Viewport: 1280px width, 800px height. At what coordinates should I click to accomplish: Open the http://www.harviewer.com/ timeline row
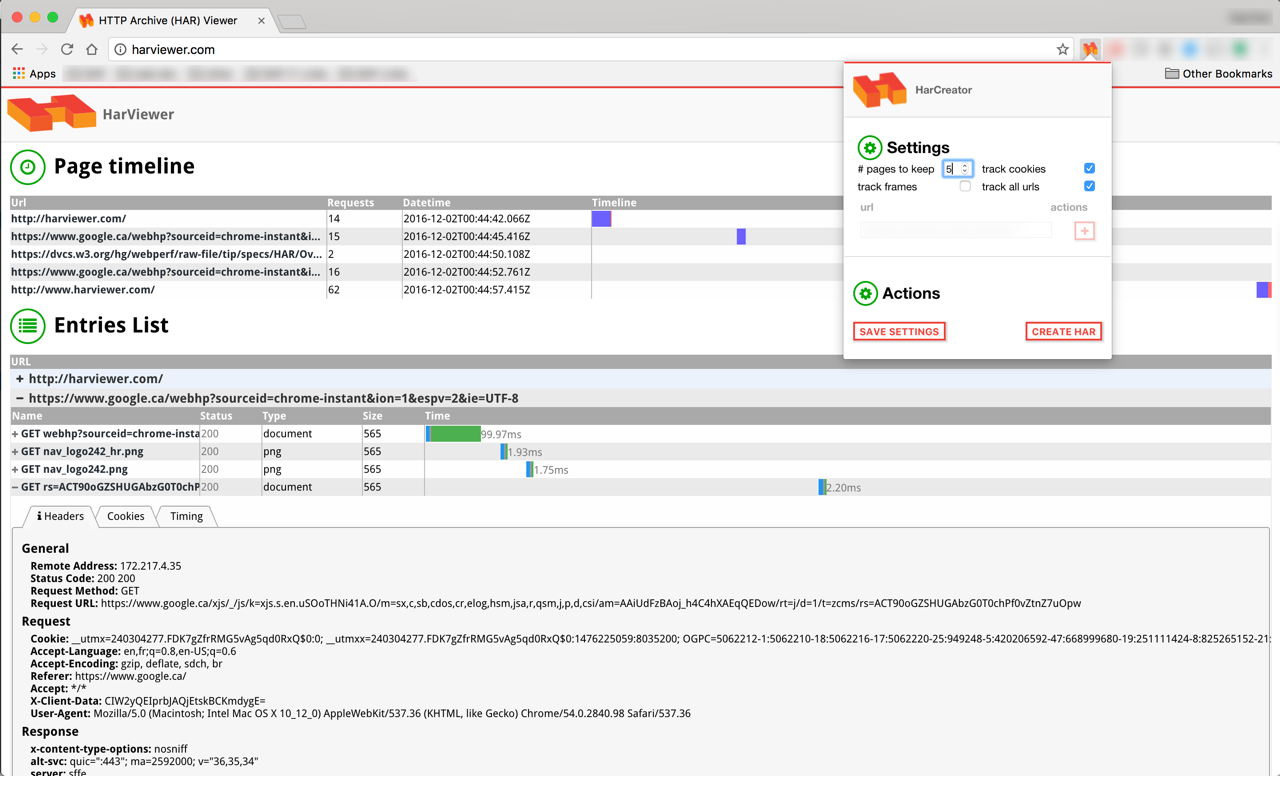pyautogui.click(x=640, y=290)
